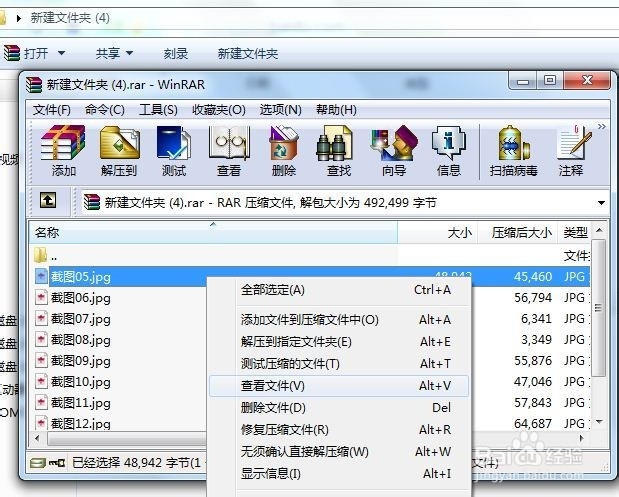The width and height of the screenshot is (619, 497).
Task: Click the Add (添加) toolbar icon
Action: 63,150
